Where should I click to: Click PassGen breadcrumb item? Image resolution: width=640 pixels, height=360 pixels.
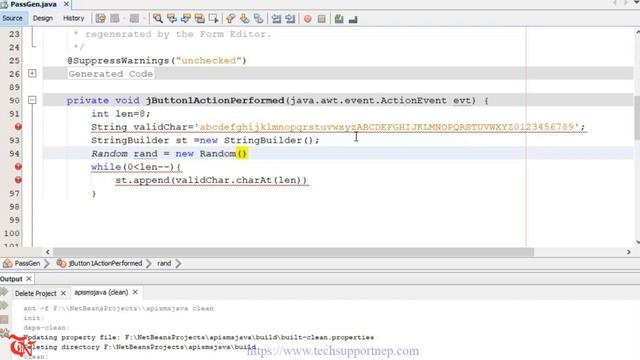[27, 263]
